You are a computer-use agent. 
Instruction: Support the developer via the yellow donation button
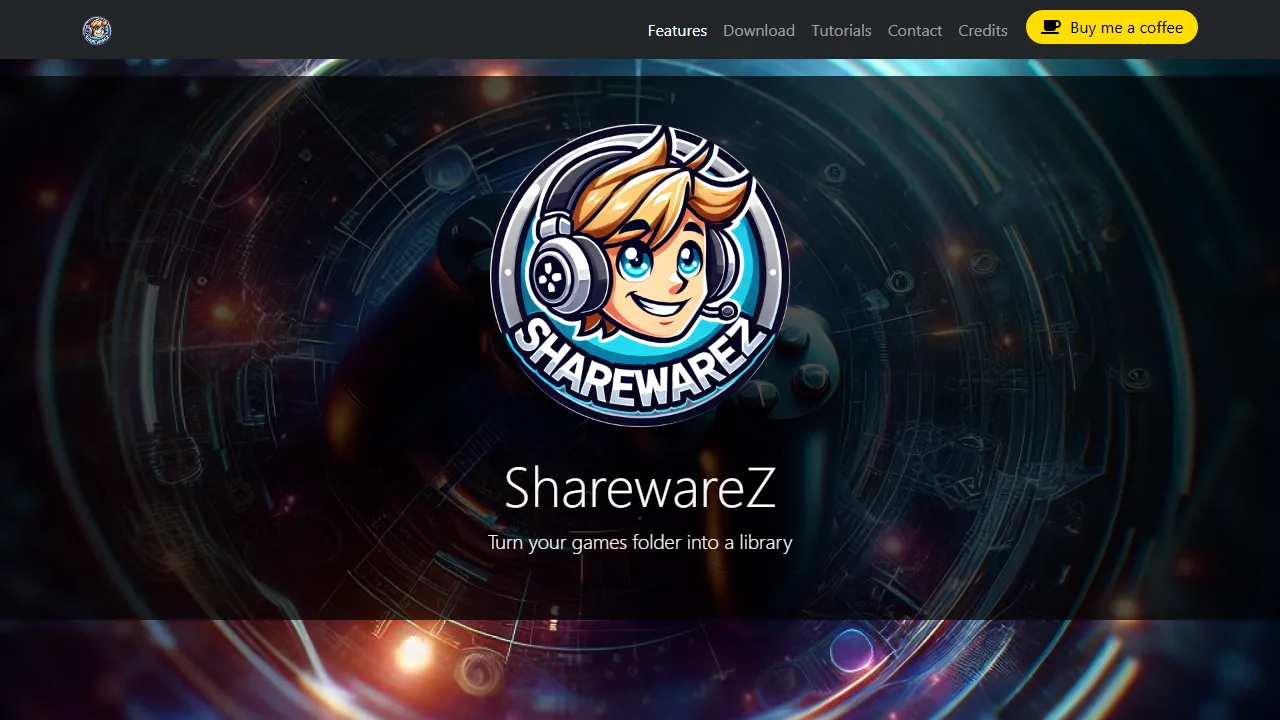pos(1112,27)
